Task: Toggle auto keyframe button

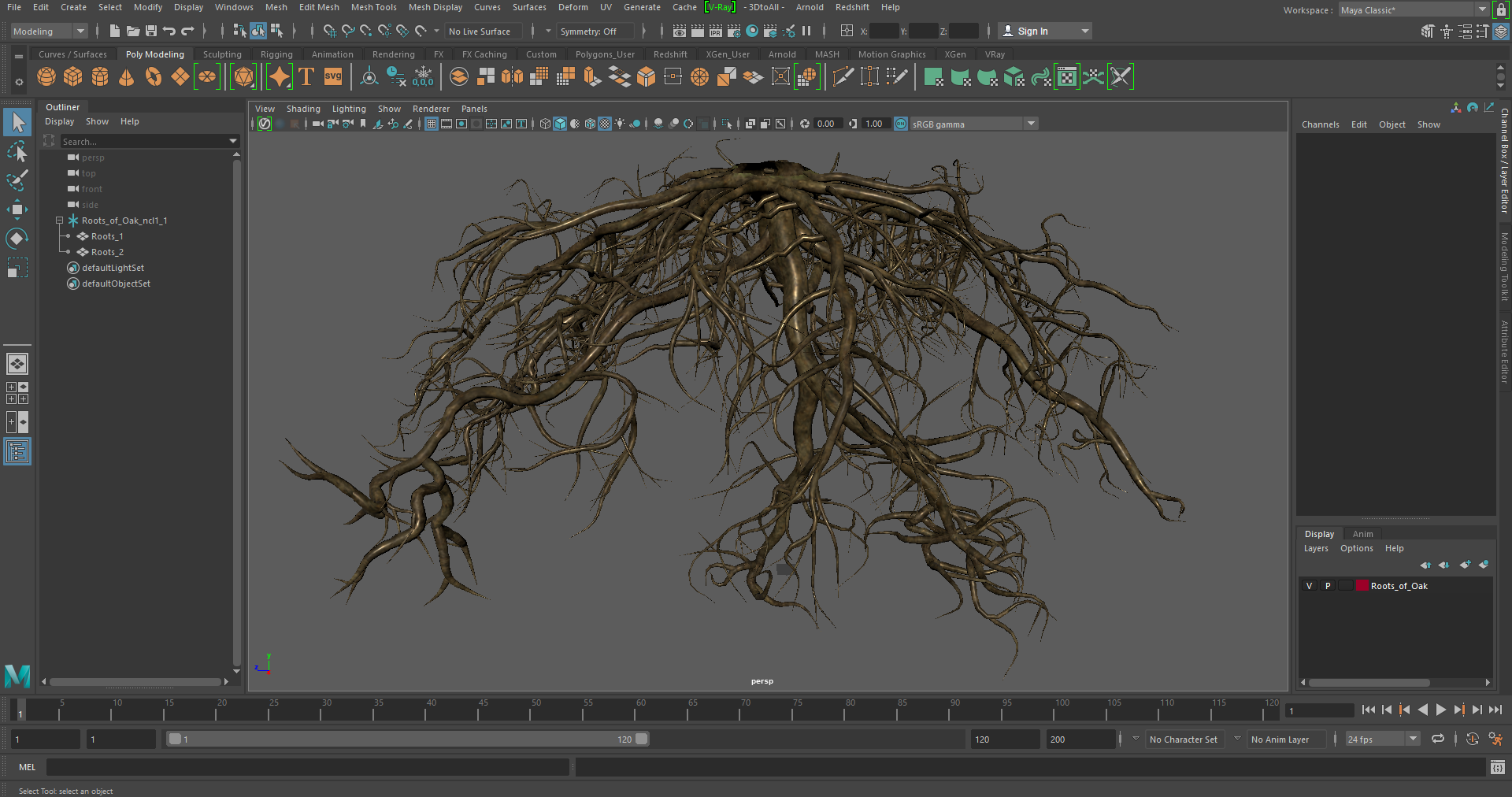Action: coord(1472,739)
